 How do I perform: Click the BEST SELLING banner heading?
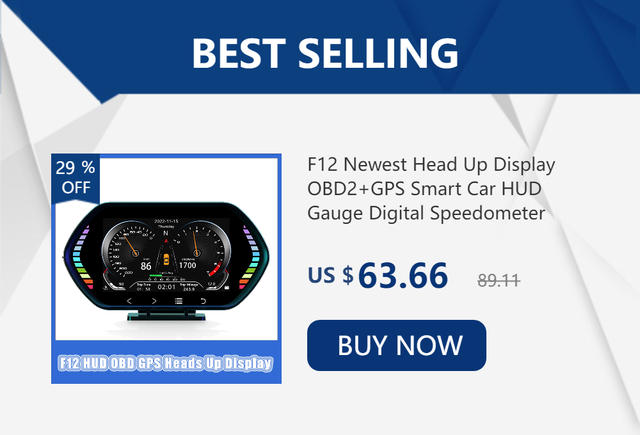(325, 53)
